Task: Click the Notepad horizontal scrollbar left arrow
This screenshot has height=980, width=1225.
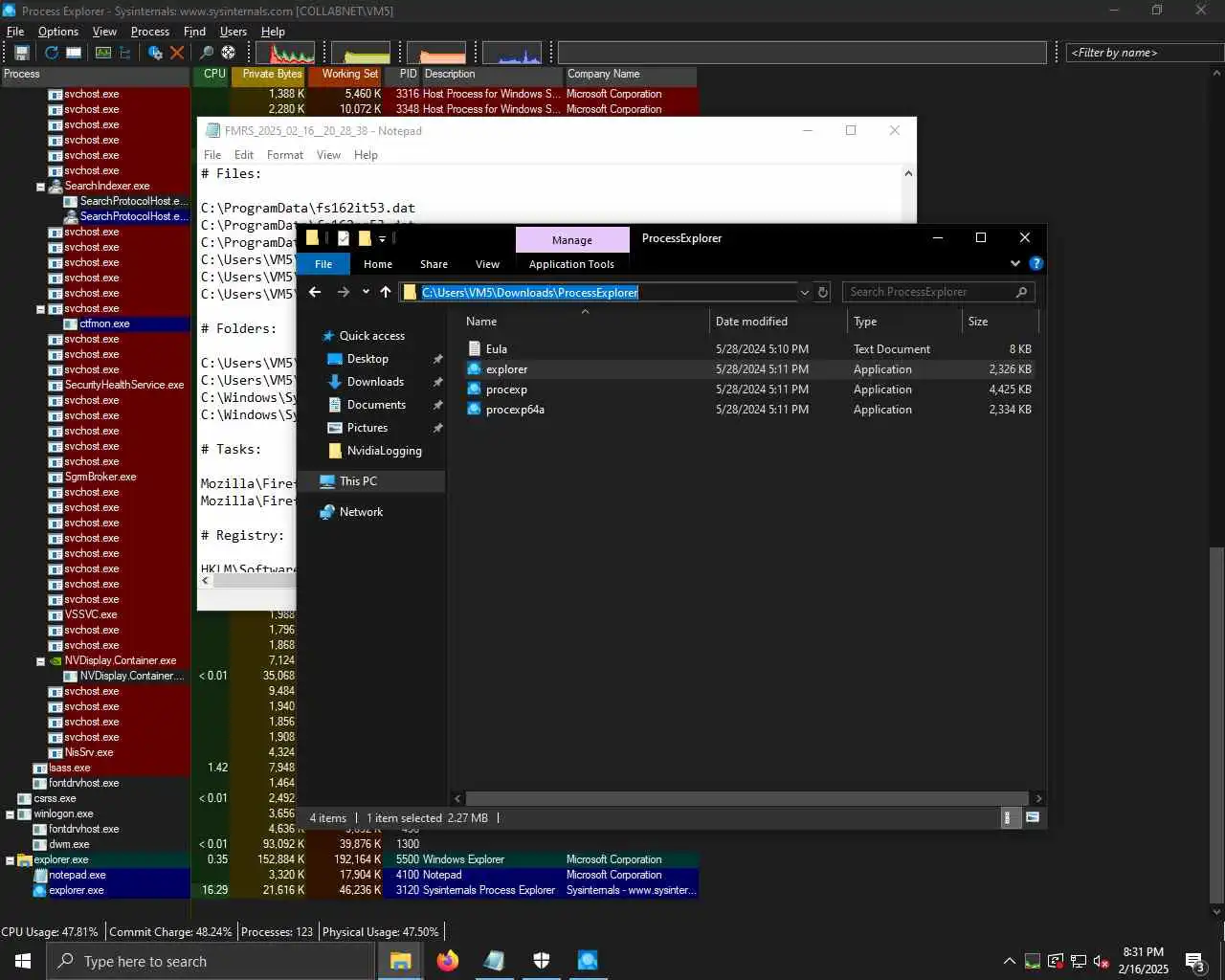Action: tap(205, 581)
